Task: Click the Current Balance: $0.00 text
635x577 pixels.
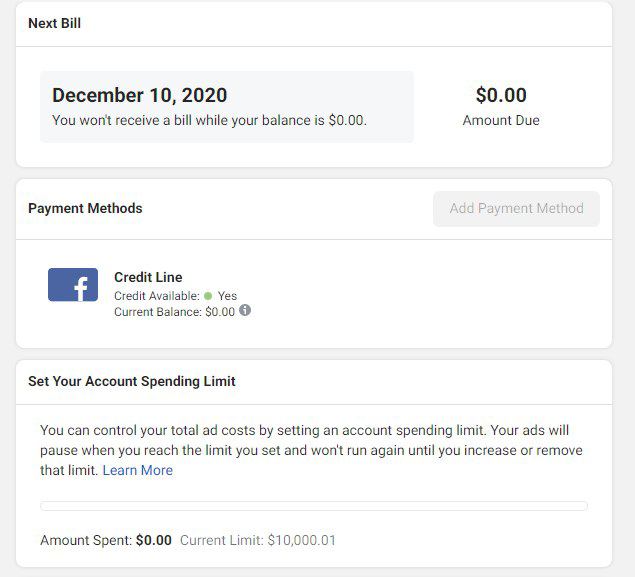Action: 175,312
